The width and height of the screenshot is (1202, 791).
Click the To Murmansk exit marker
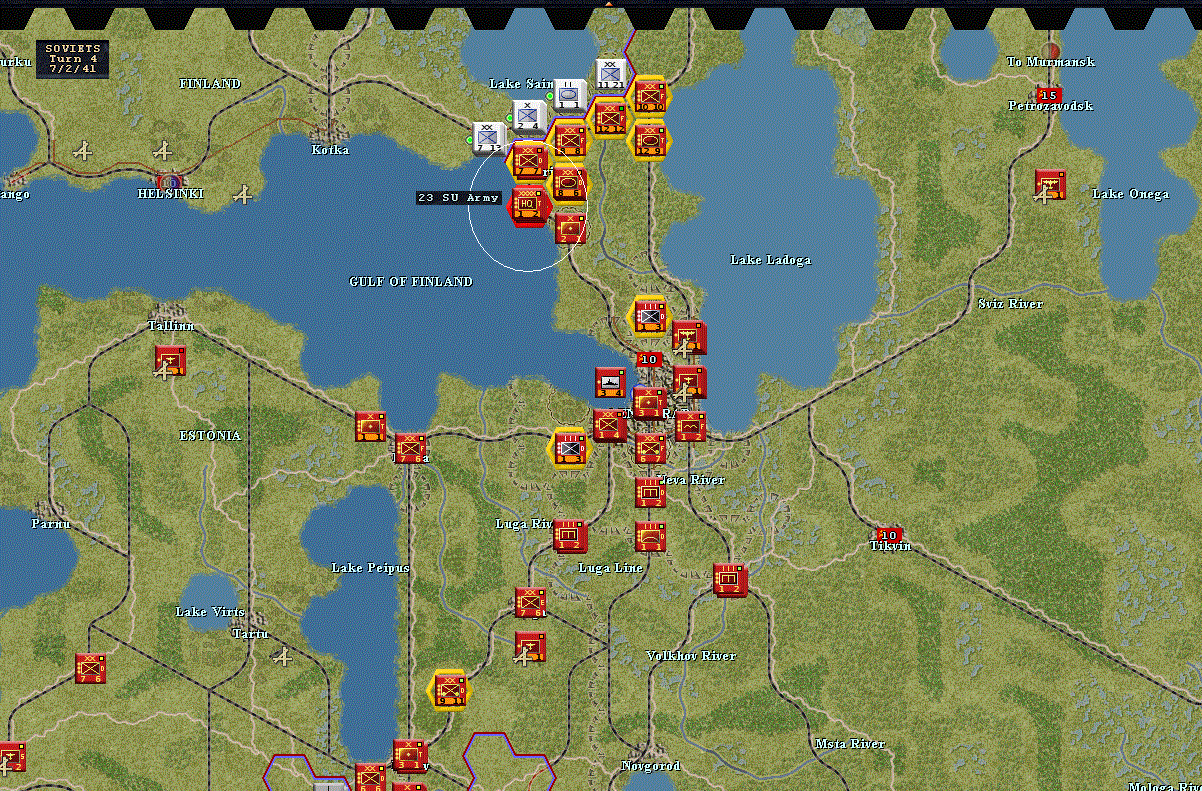click(x=1050, y=51)
